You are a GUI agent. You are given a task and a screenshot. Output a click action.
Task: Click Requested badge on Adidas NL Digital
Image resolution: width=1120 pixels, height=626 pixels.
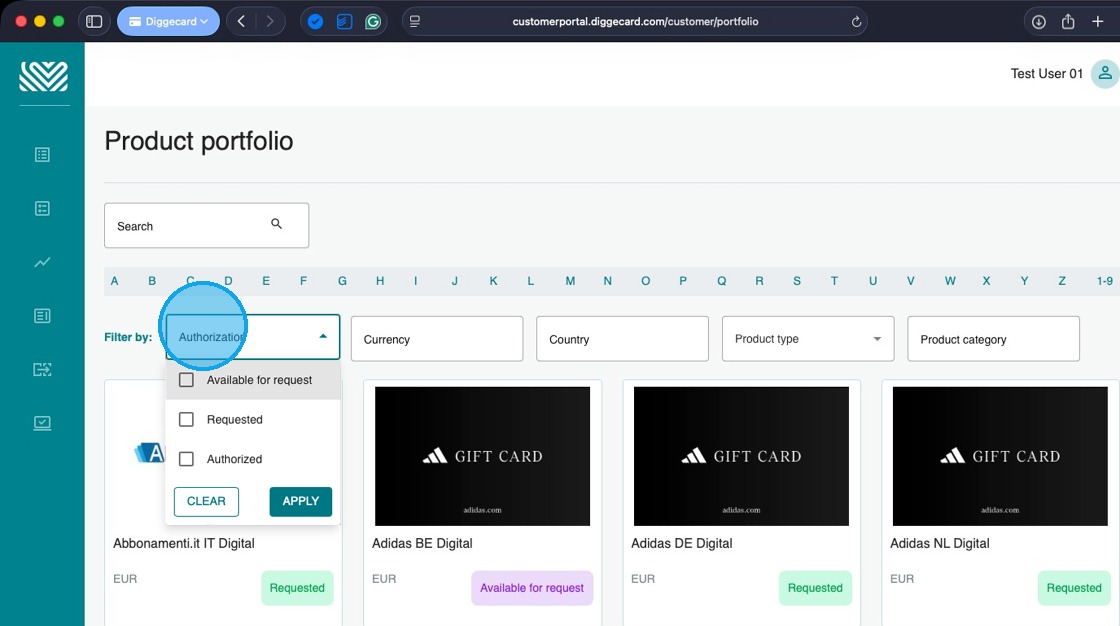1074,588
